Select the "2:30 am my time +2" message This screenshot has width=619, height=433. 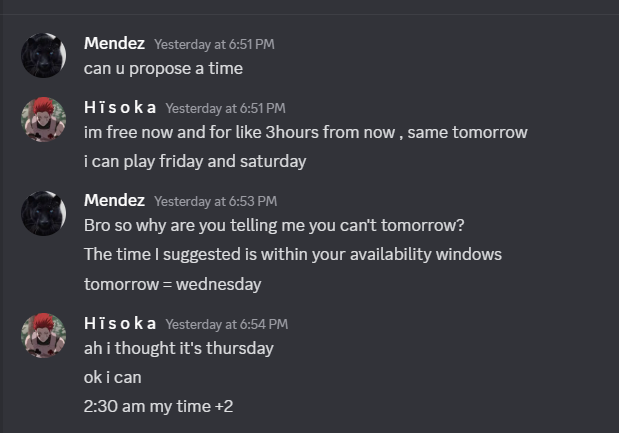158,406
